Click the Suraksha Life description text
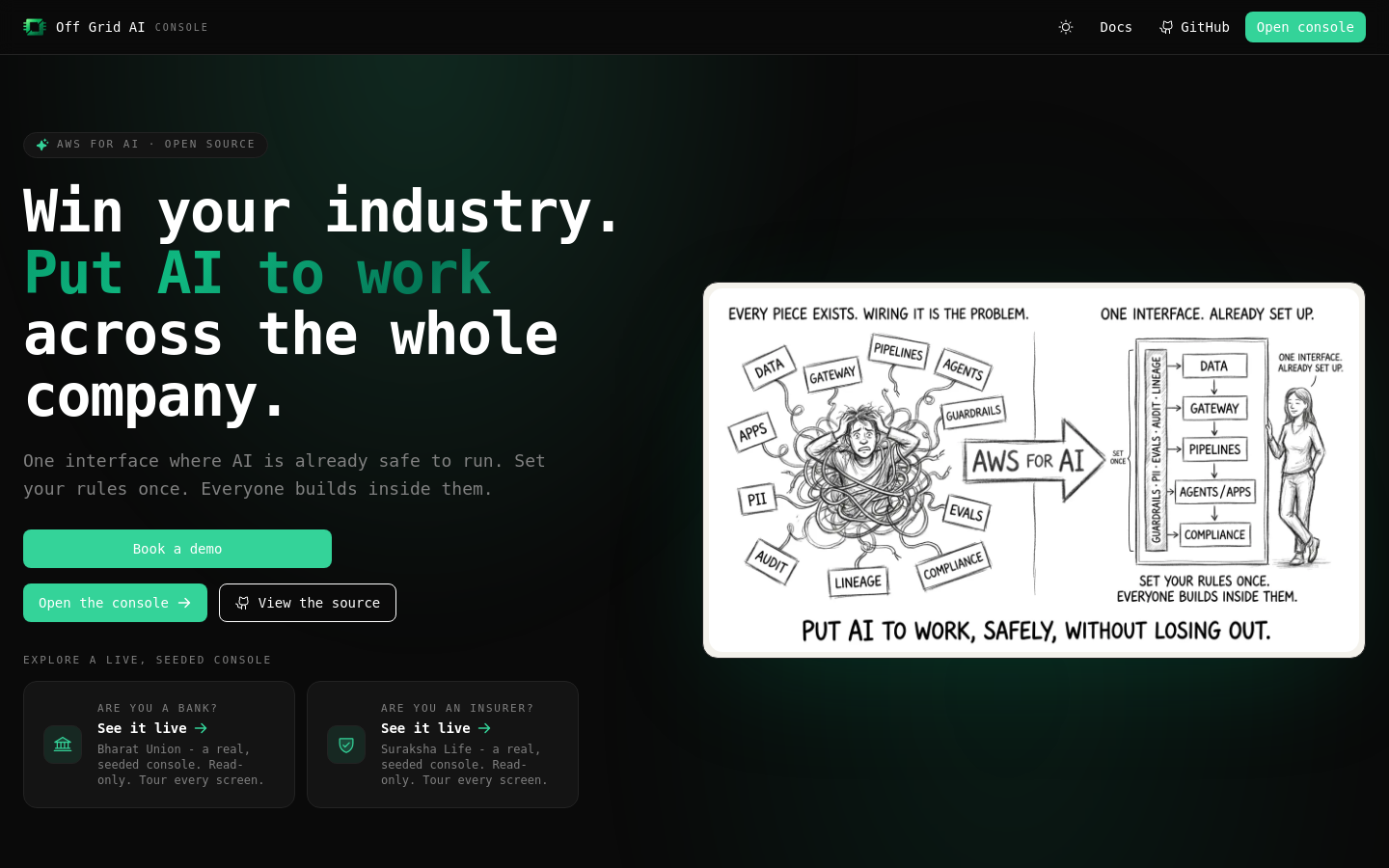Image resolution: width=1389 pixels, height=868 pixels. coord(464,765)
